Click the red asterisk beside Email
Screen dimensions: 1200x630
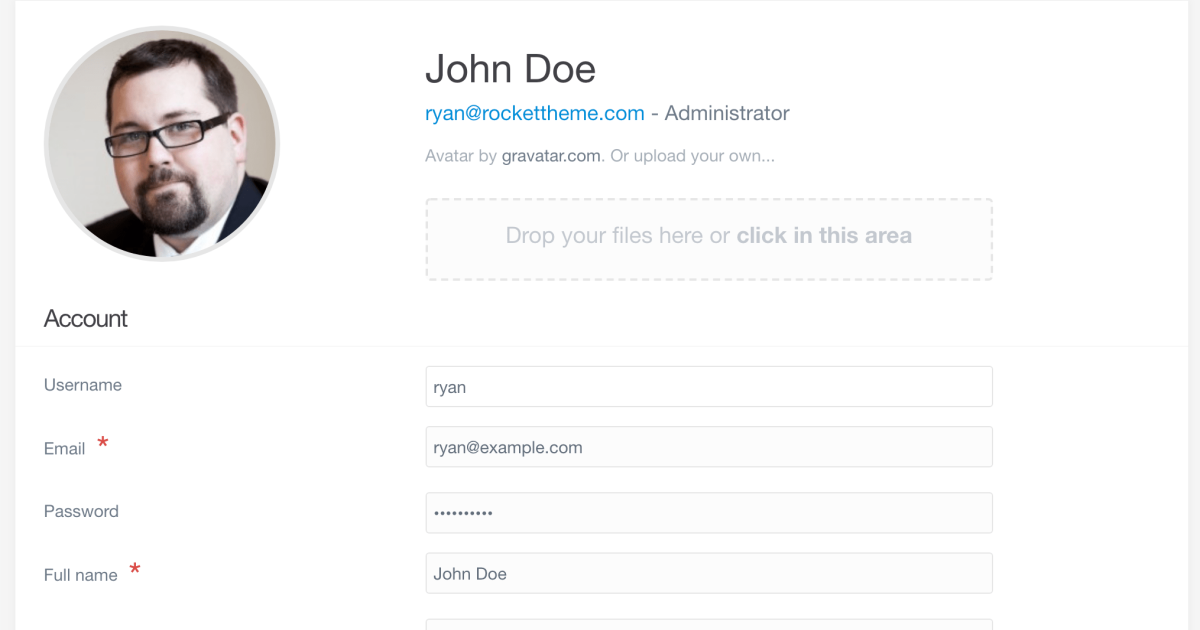(x=102, y=444)
